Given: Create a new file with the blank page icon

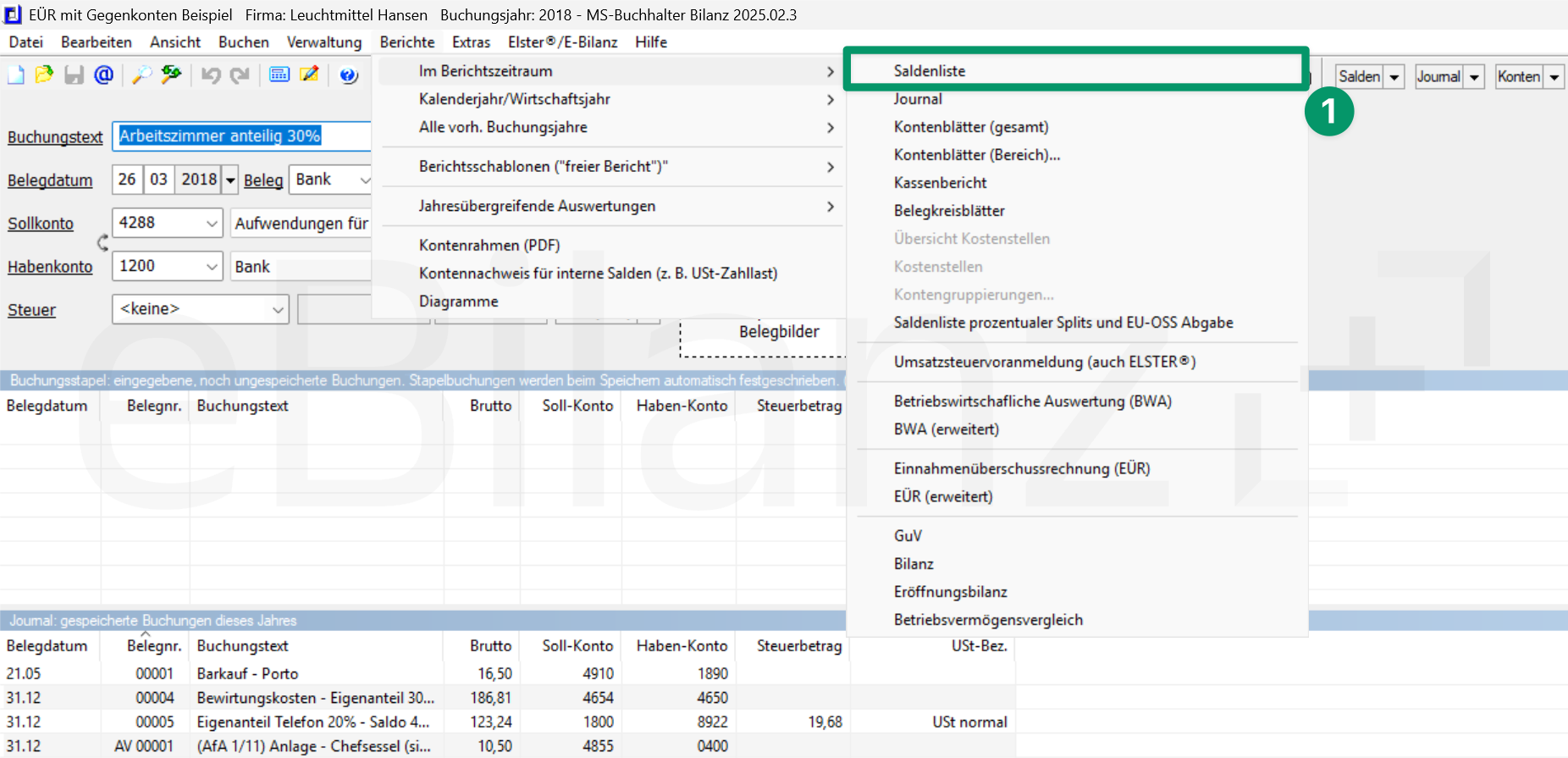Looking at the screenshot, I should tap(16, 75).
